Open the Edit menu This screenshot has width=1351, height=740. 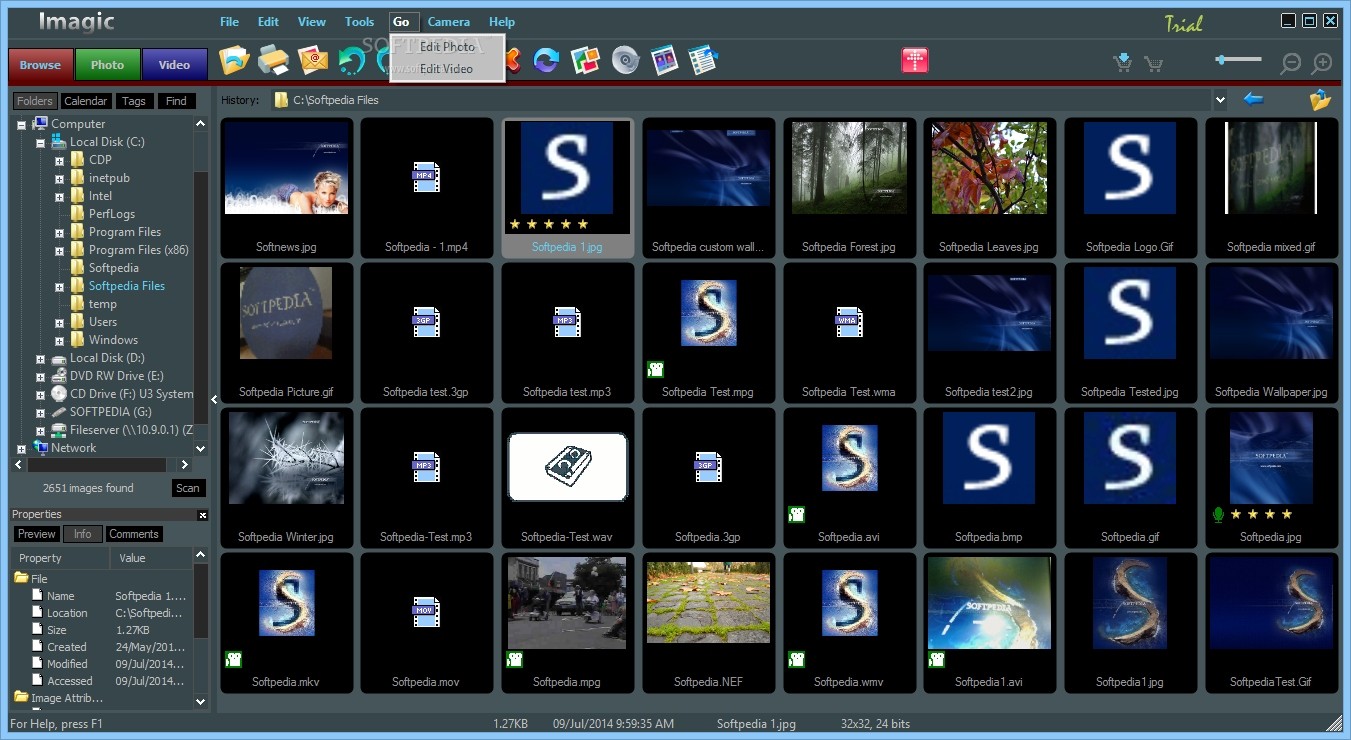(268, 21)
